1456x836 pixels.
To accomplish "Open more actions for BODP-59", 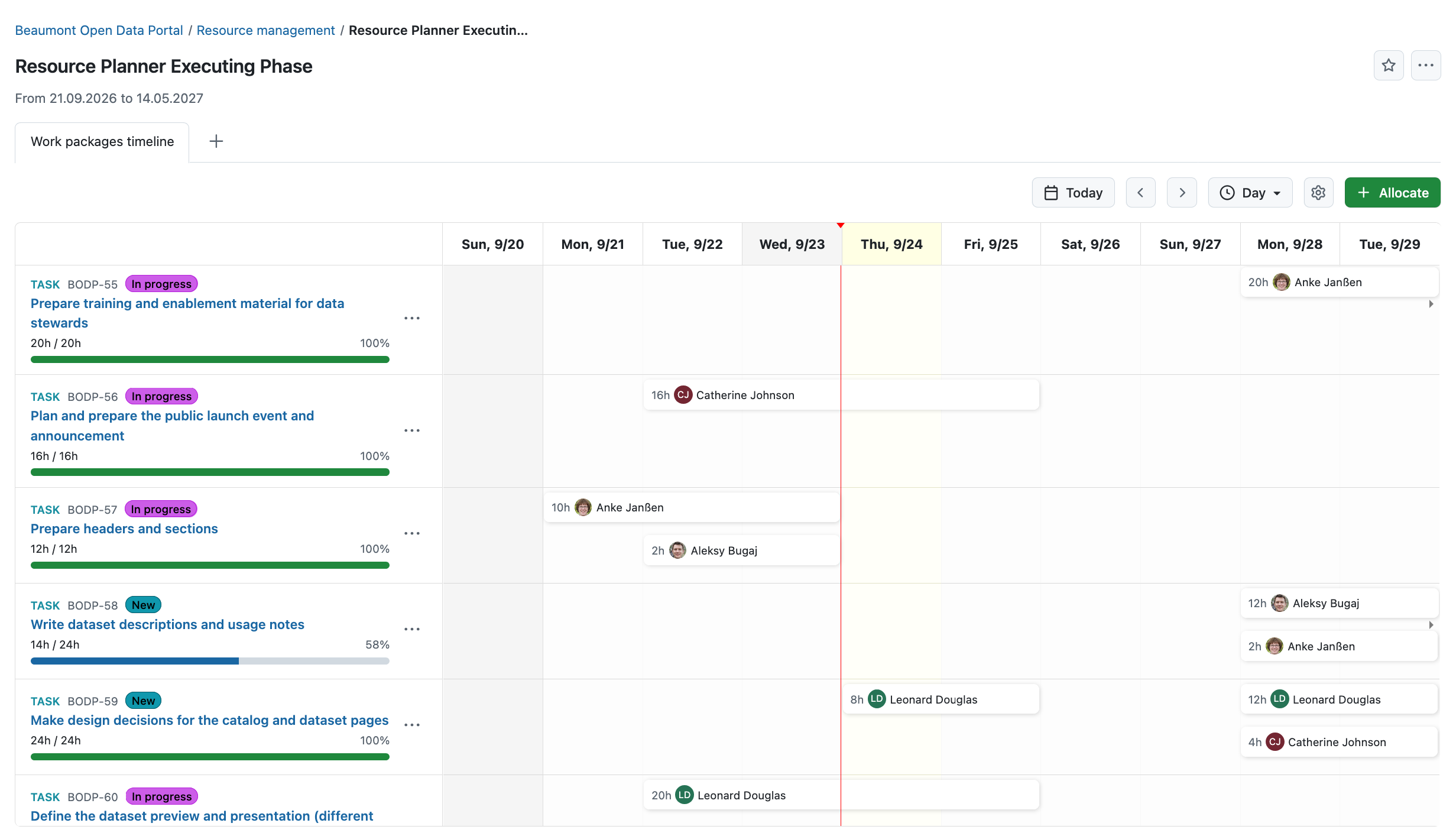I will pyautogui.click(x=412, y=725).
